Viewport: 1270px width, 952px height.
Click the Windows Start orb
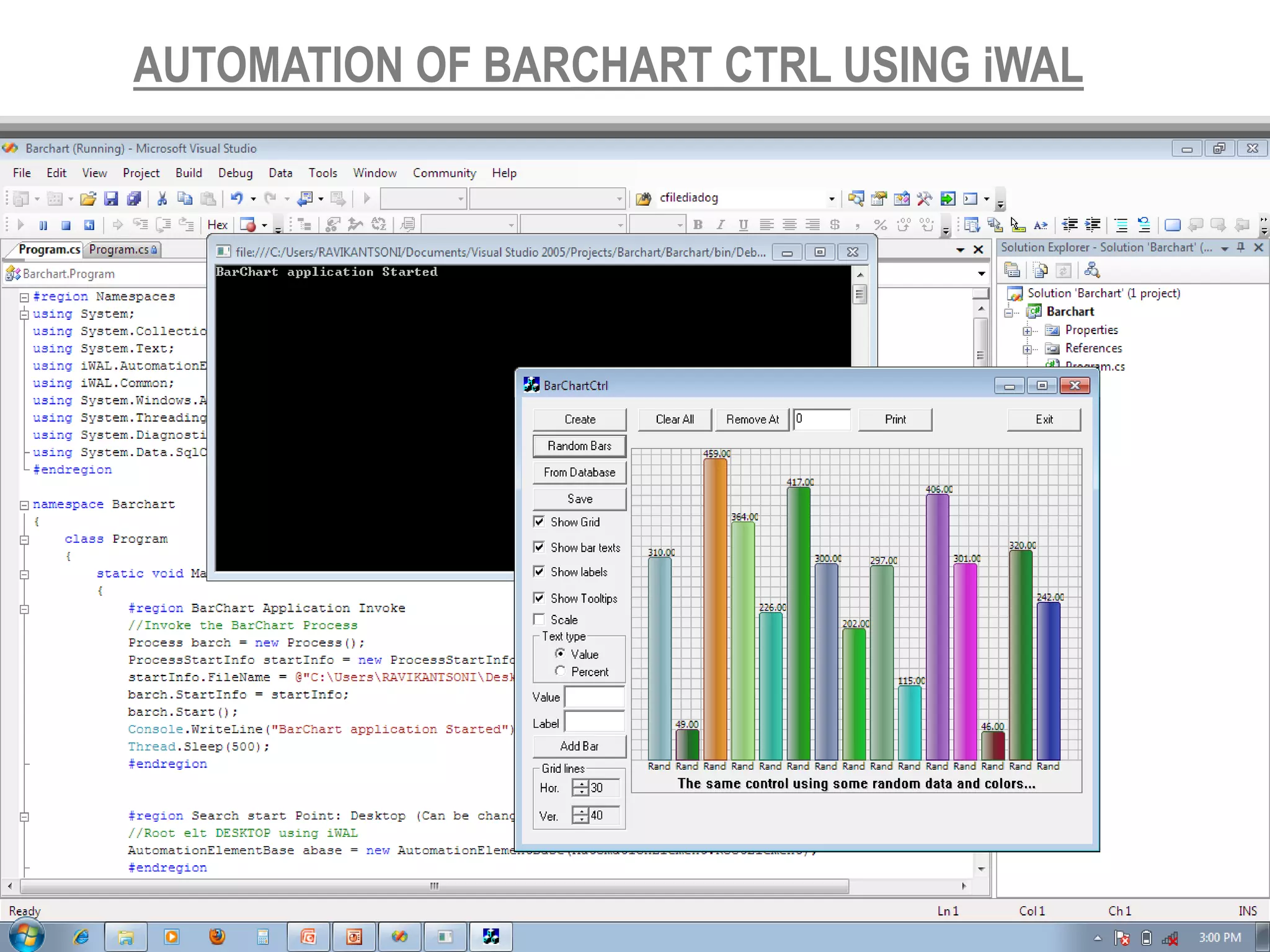[25, 936]
